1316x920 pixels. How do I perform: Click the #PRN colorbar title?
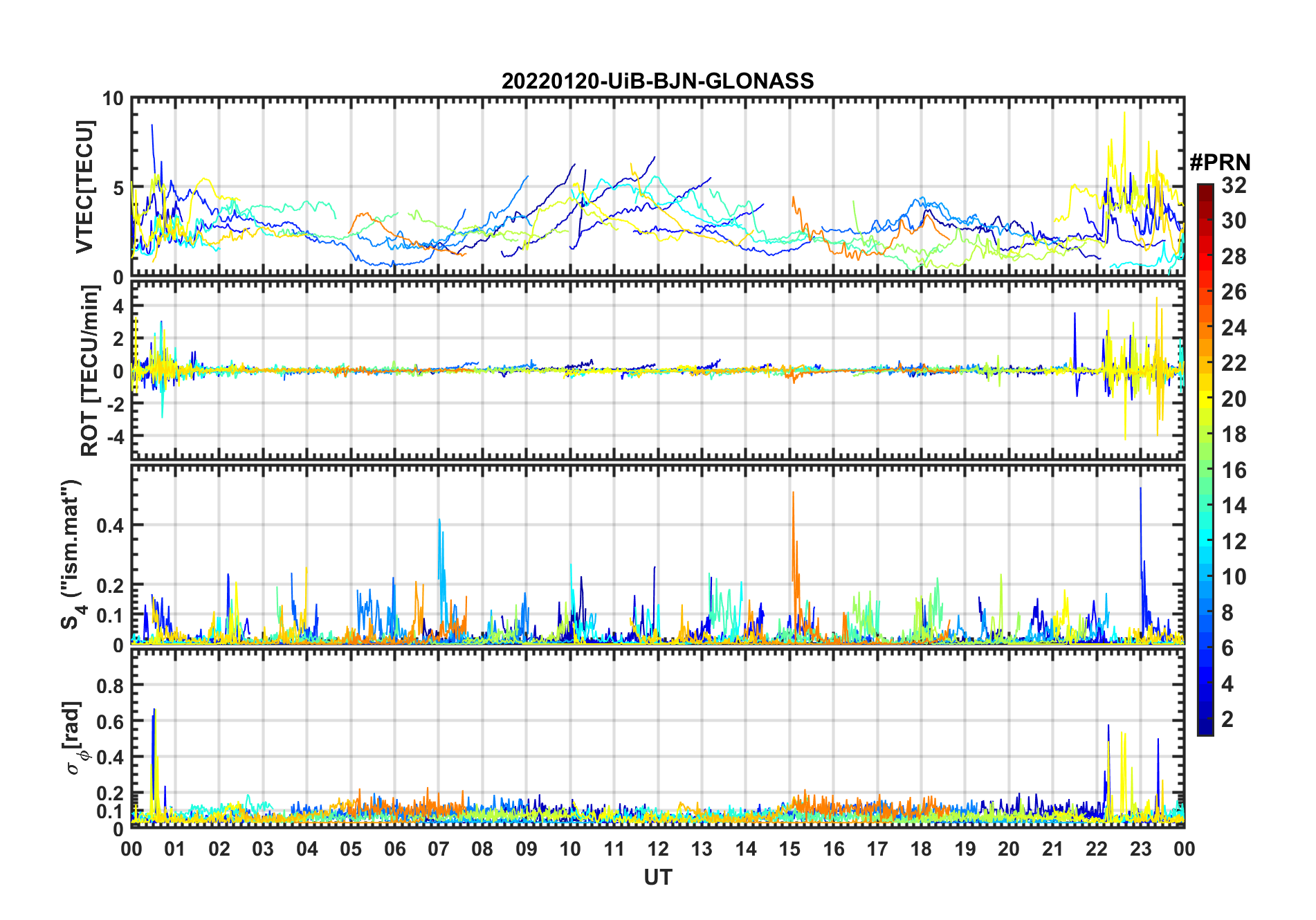point(1220,163)
